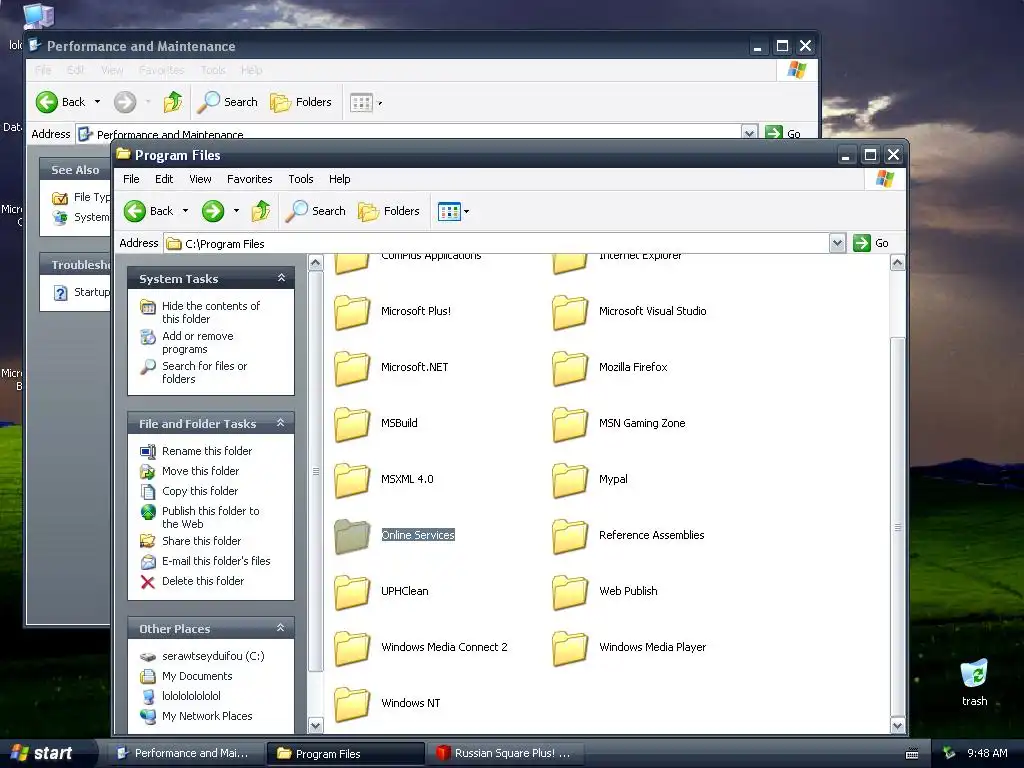Open the Edit menu in Program Files

point(164,179)
